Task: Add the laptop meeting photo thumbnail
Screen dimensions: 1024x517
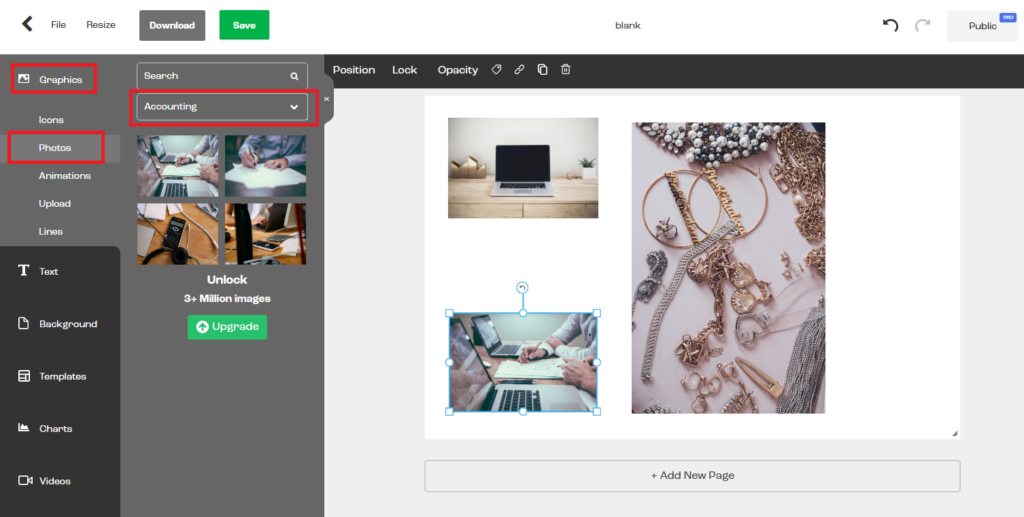Action: click(178, 166)
